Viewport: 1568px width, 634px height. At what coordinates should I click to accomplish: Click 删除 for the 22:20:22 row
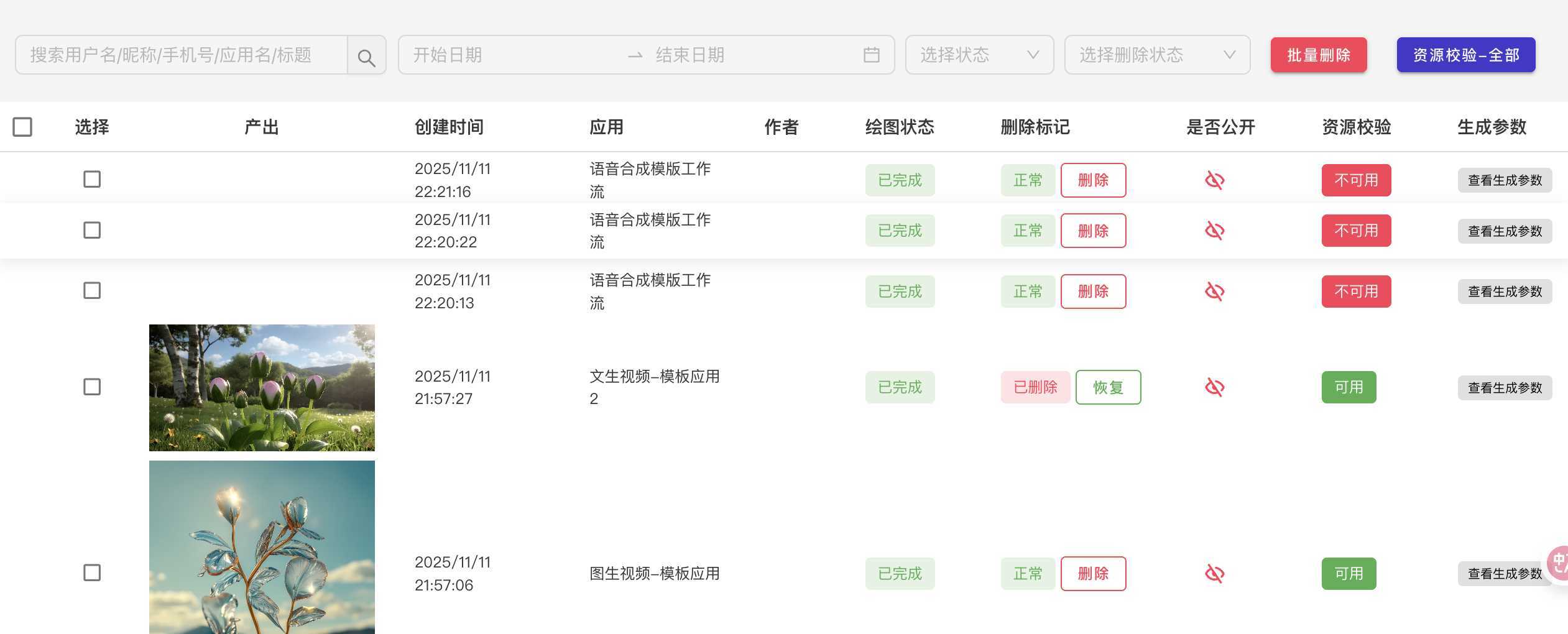(x=1092, y=231)
